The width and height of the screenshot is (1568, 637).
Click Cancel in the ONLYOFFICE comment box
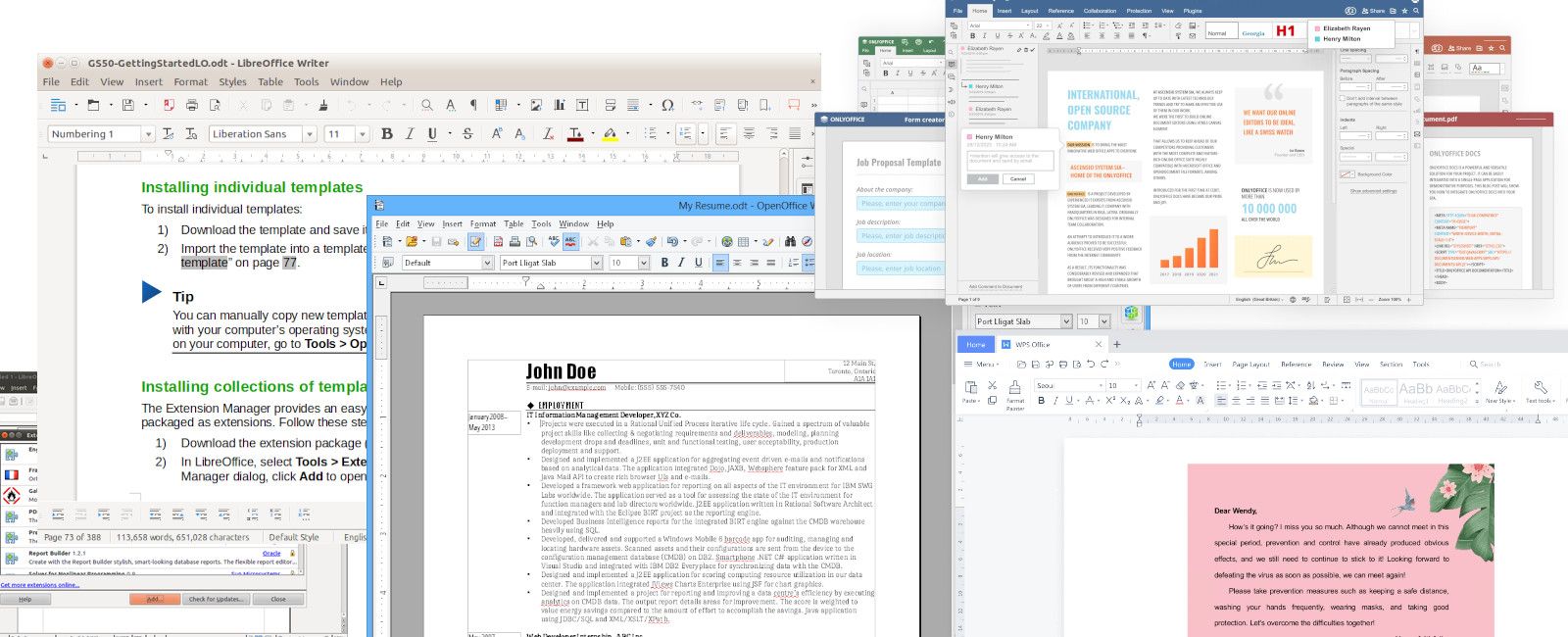(x=1018, y=179)
